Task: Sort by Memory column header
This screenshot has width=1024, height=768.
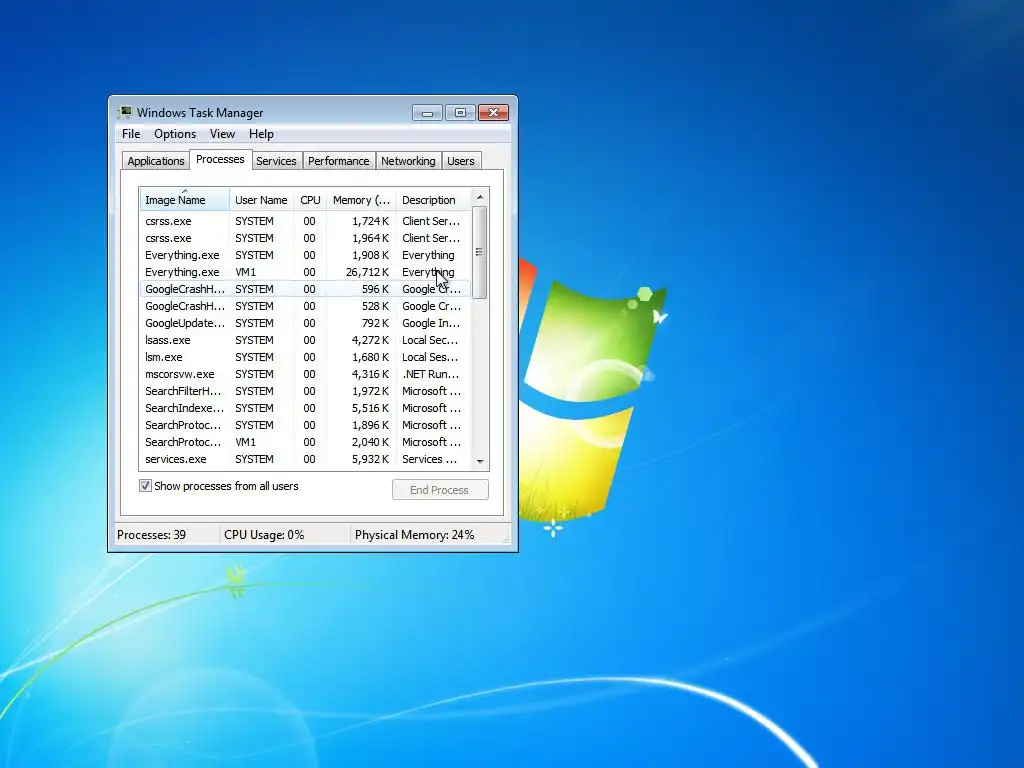Action: click(361, 200)
